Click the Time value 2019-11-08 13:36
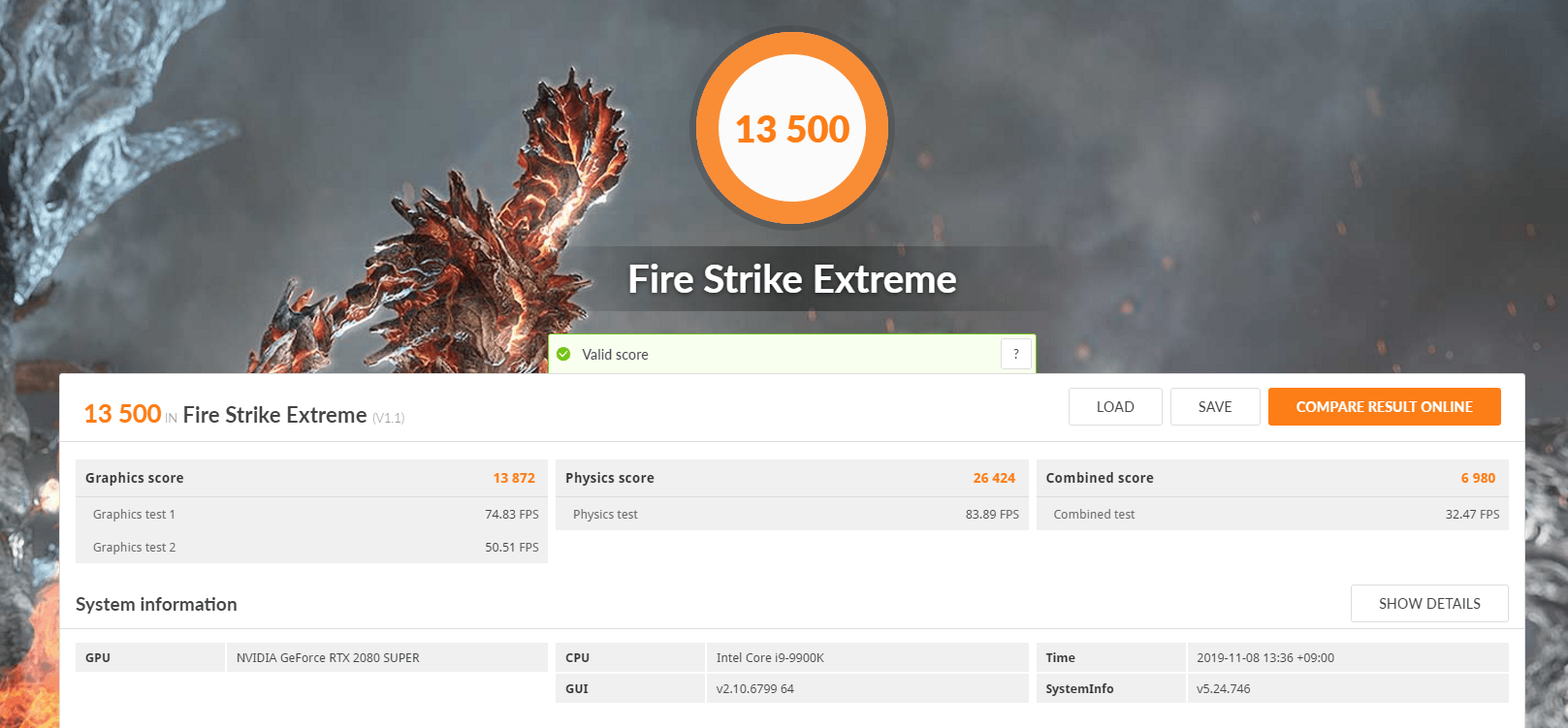Viewport: 1568px width, 728px height. (1265, 657)
